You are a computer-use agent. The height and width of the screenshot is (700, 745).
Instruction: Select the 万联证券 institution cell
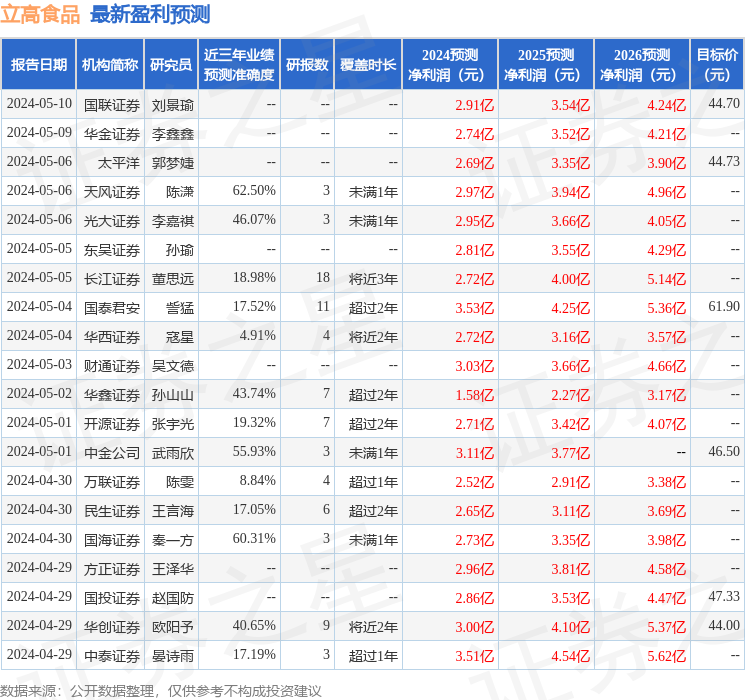pyautogui.click(x=112, y=482)
